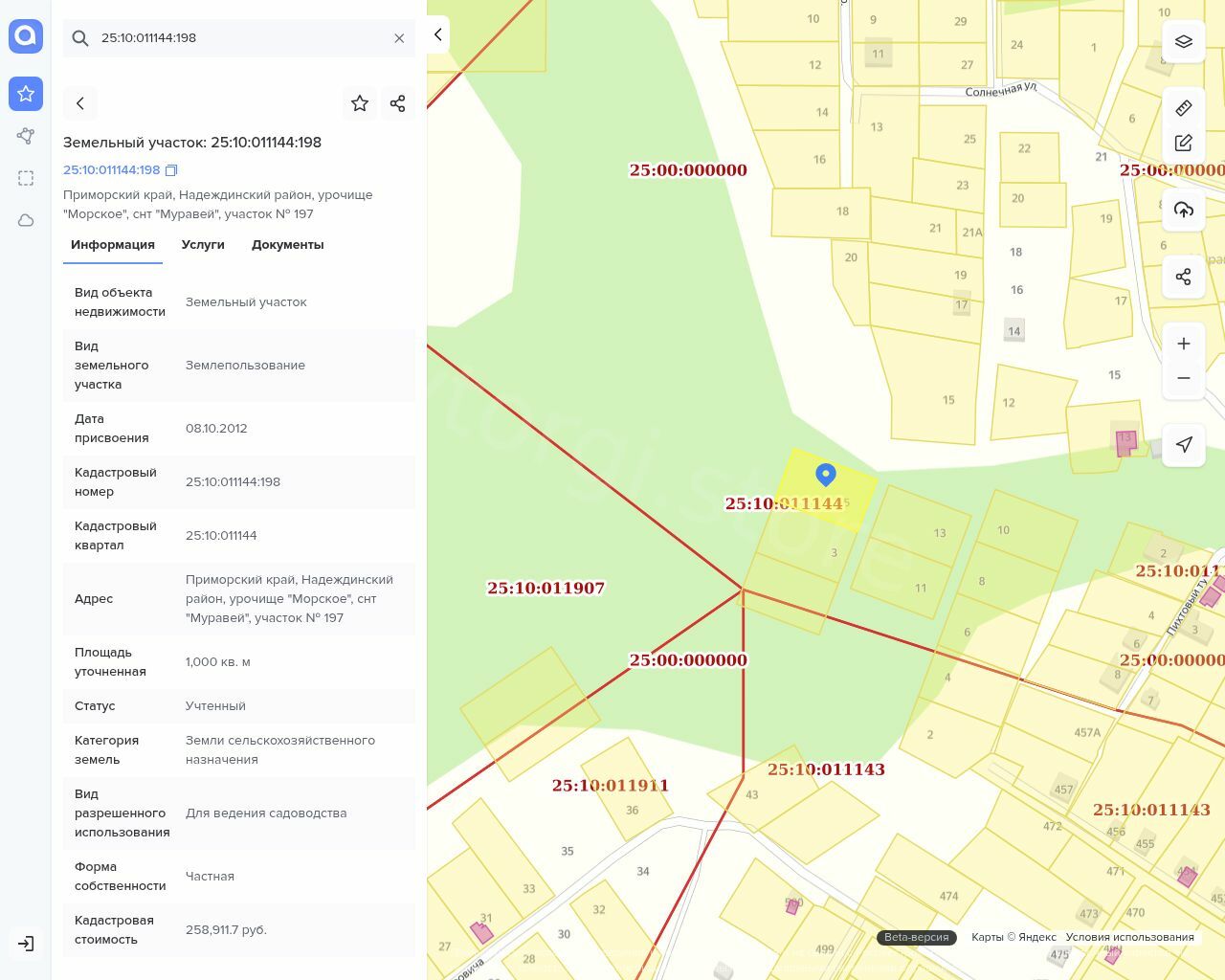Click the 25:10:011144:198 blue link
This screenshot has width=1225, height=980.
pos(111,170)
